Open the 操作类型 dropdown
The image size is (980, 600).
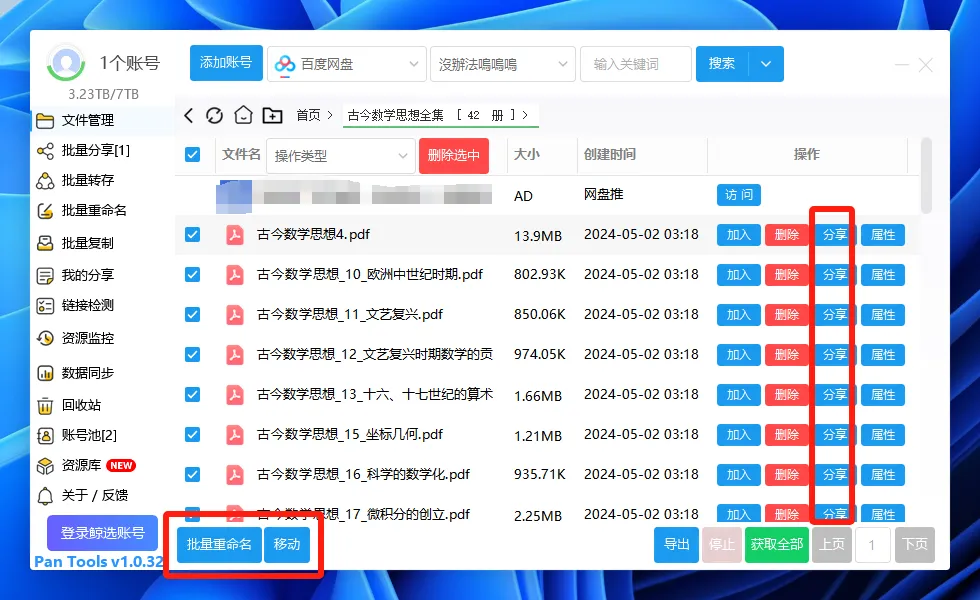[341, 156]
